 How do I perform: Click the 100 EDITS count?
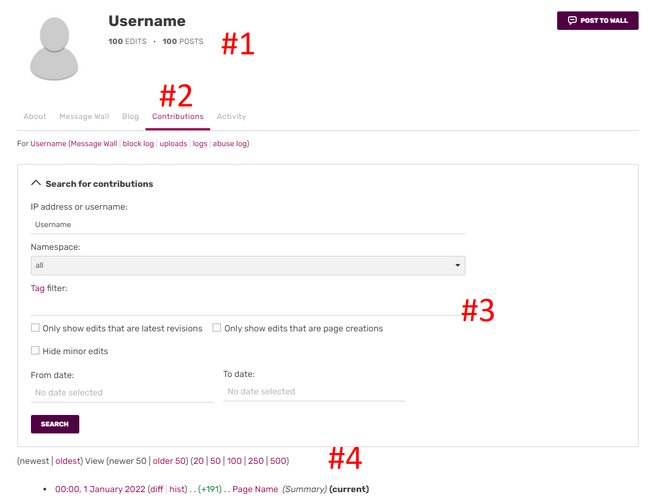[x=127, y=41]
